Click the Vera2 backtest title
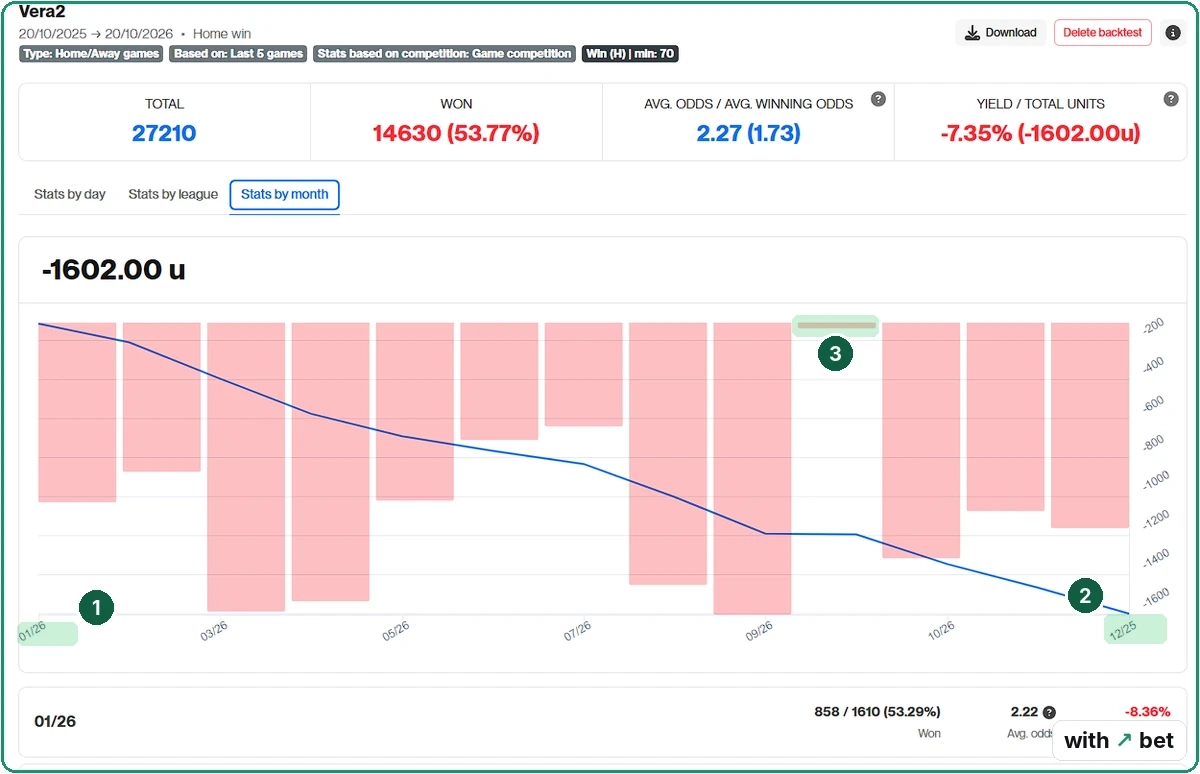 pos(42,11)
